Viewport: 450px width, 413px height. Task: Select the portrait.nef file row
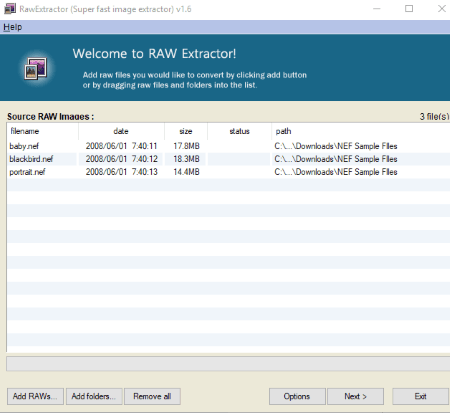pyautogui.click(x=228, y=172)
